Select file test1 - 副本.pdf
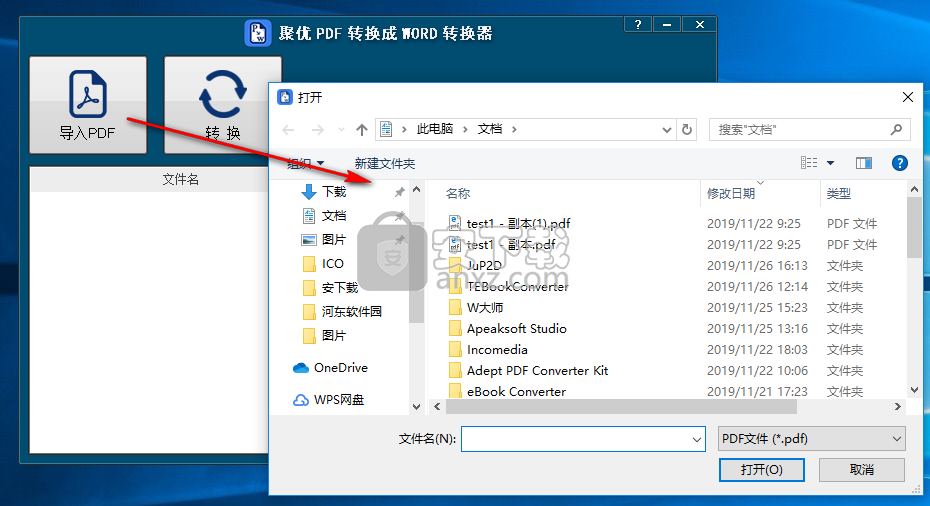 tap(511, 244)
